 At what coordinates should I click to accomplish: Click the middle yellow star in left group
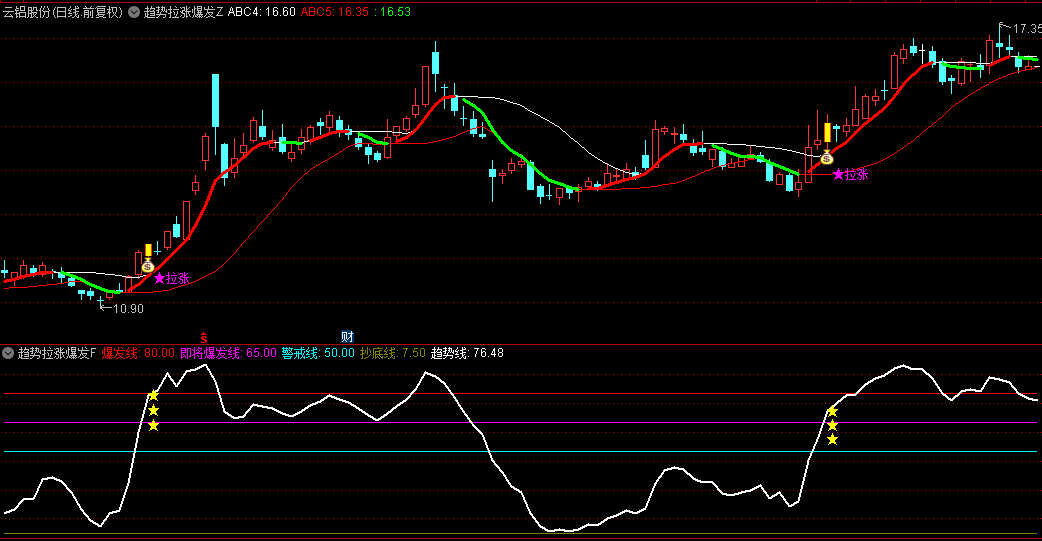pos(154,410)
